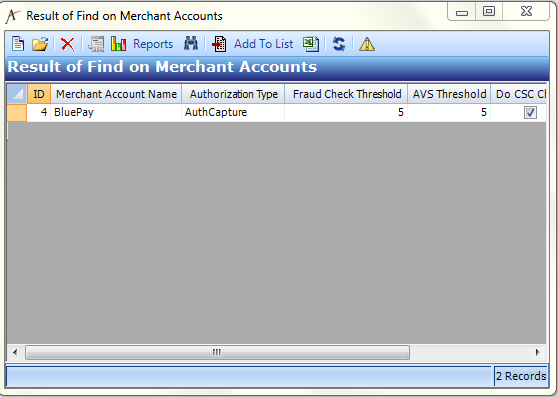Click the Add To List text
Image resolution: width=558 pixels, height=397 pixels.
coord(263,44)
